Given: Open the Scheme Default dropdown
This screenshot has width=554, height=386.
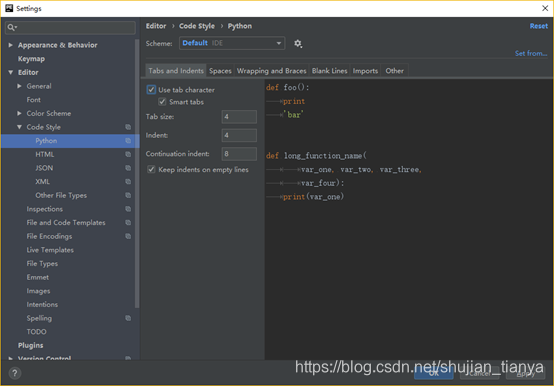Looking at the screenshot, I should pos(232,43).
